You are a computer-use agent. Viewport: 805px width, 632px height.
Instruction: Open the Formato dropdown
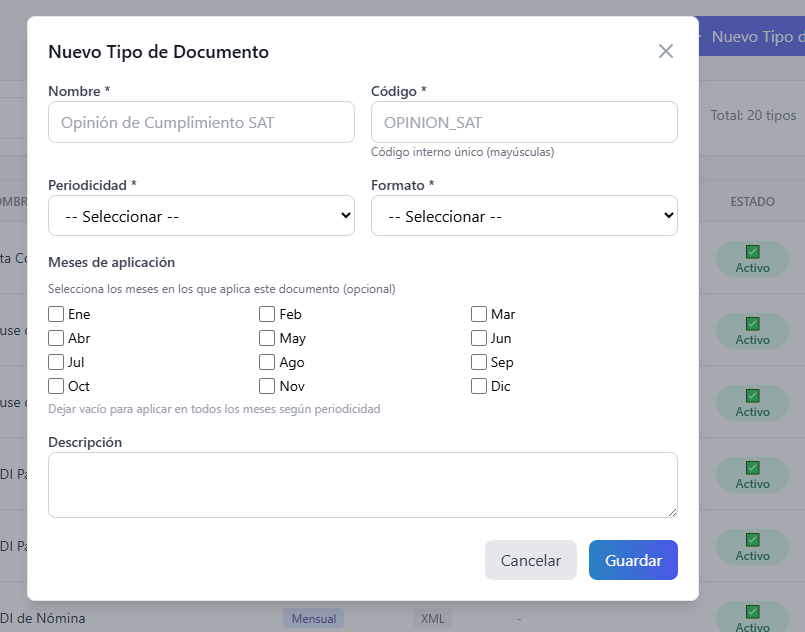pos(524,216)
